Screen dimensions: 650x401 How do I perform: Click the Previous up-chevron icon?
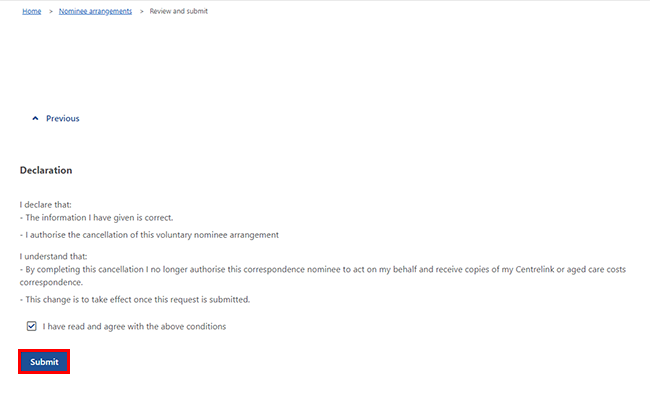pos(36,118)
